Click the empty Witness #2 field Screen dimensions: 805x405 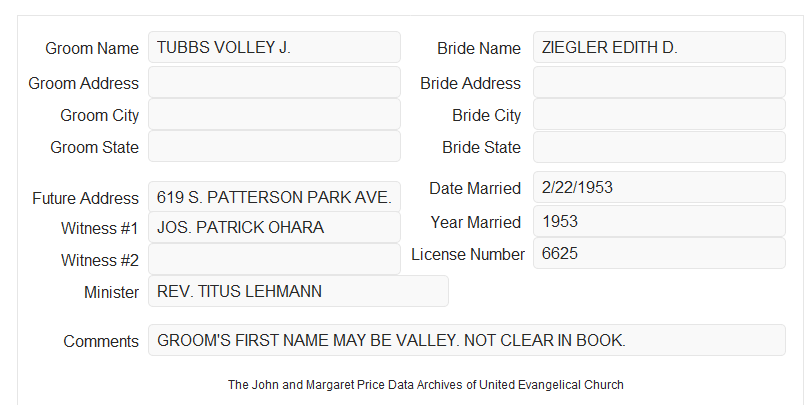click(x=274, y=259)
